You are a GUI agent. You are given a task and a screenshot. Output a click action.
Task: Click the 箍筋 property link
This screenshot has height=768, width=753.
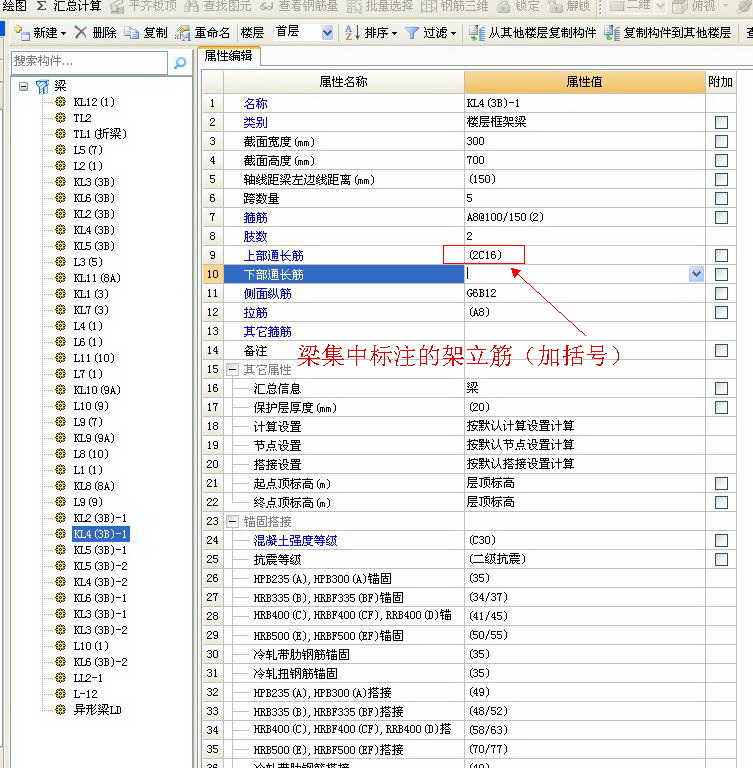click(x=255, y=217)
